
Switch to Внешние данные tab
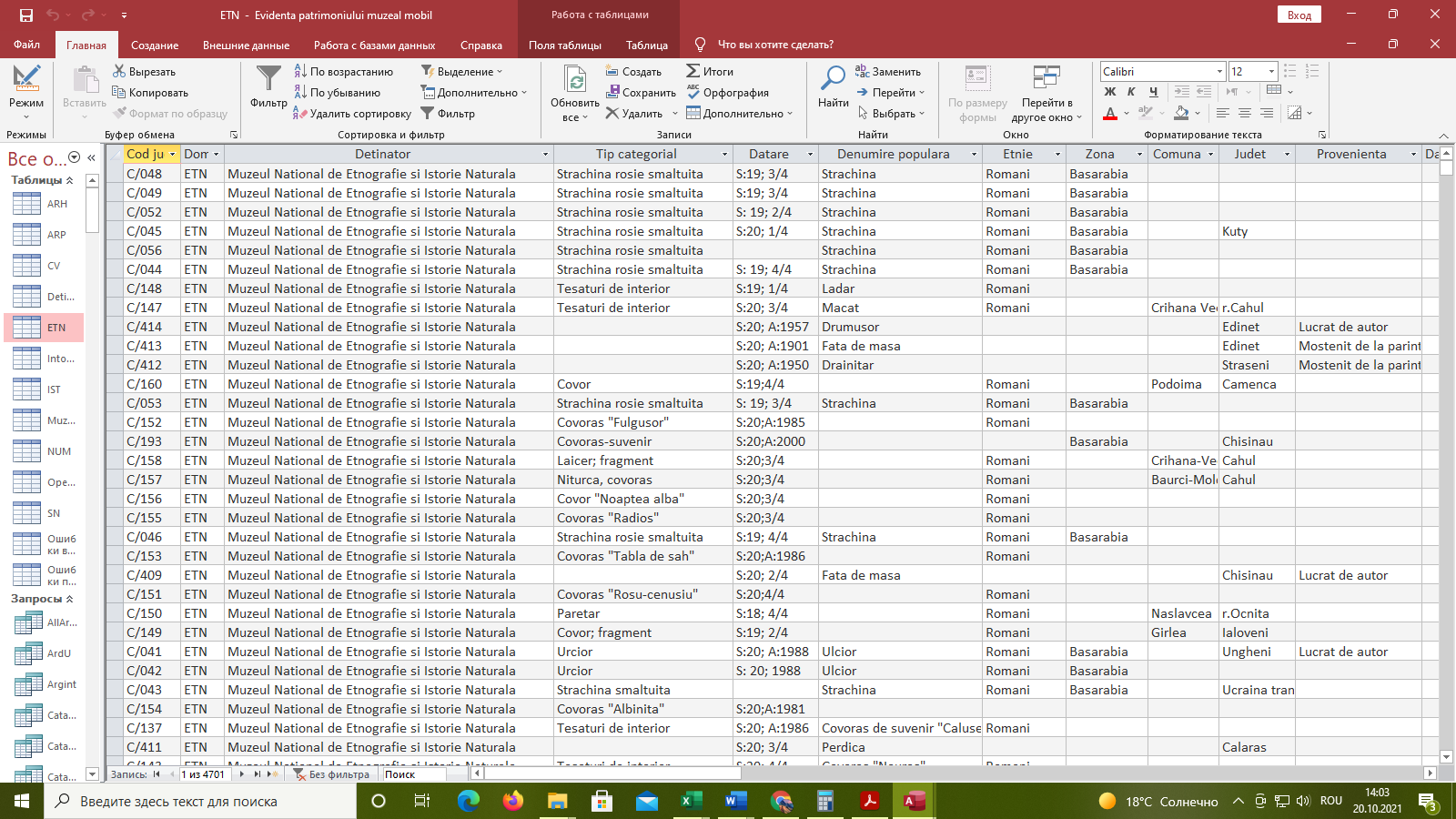point(246,45)
